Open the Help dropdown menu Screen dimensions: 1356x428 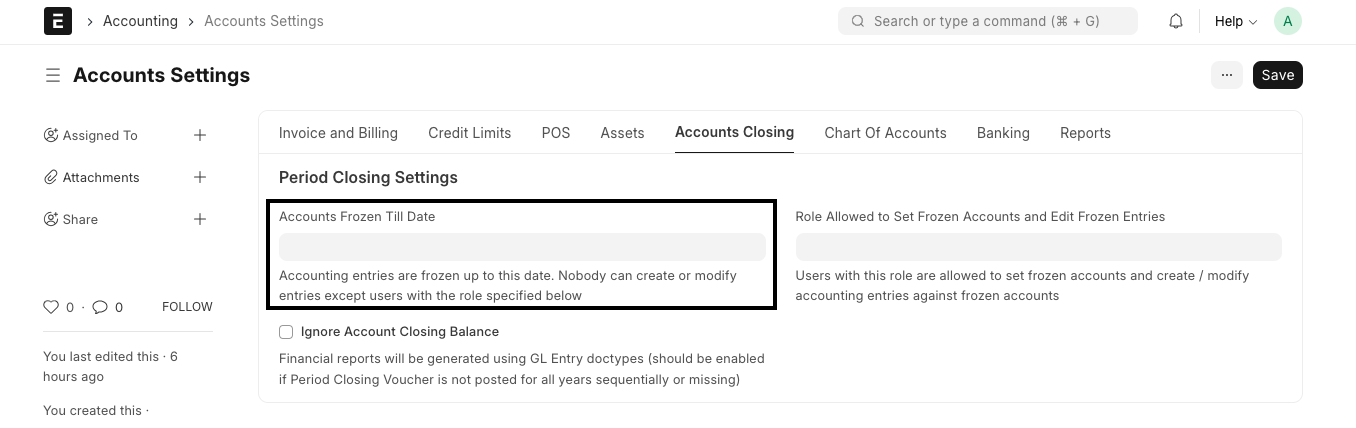tap(1236, 21)
